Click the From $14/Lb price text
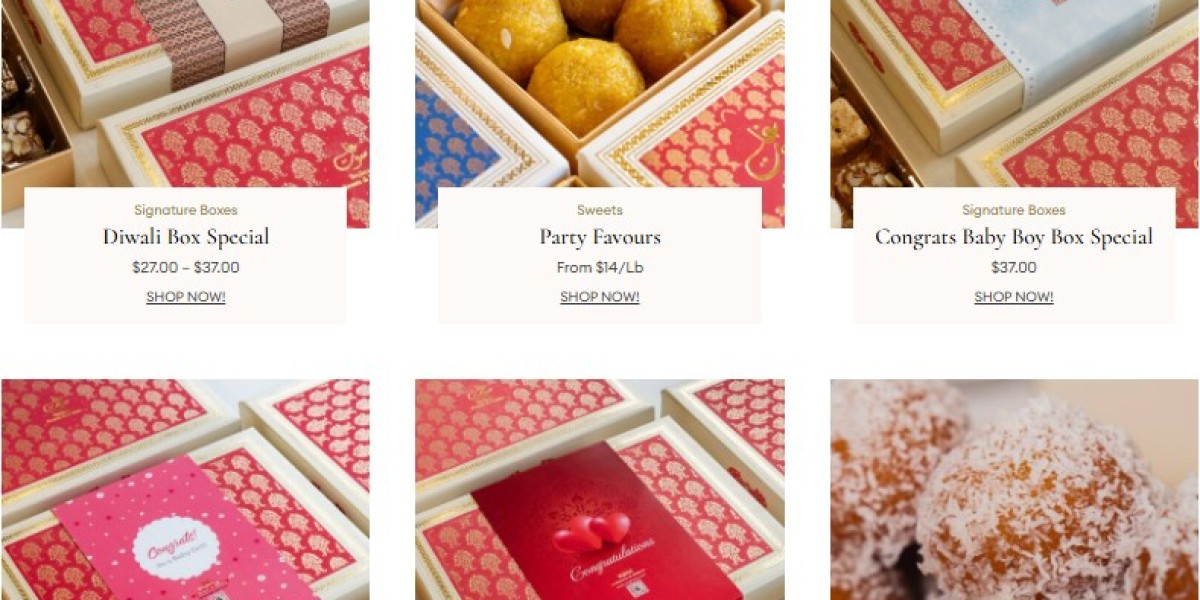 pos(600,268)
